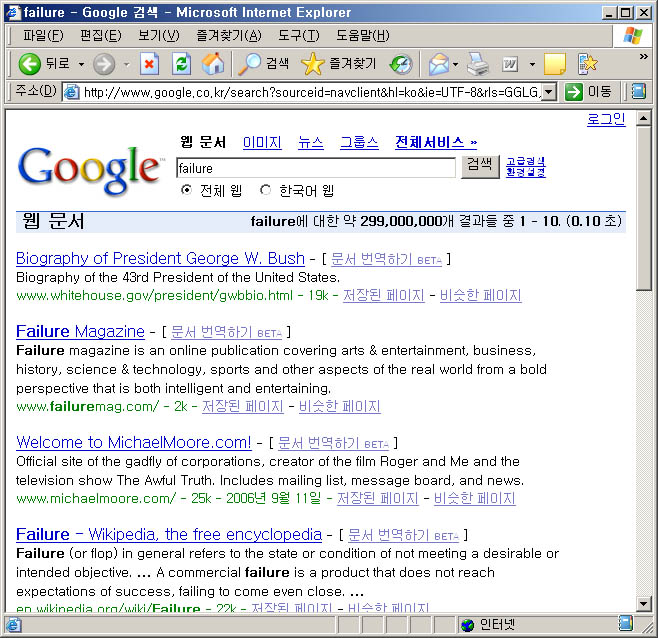Screen dimensions: 658x638
Task: Open Mail envelope icon
Action: tap(439, 65)
